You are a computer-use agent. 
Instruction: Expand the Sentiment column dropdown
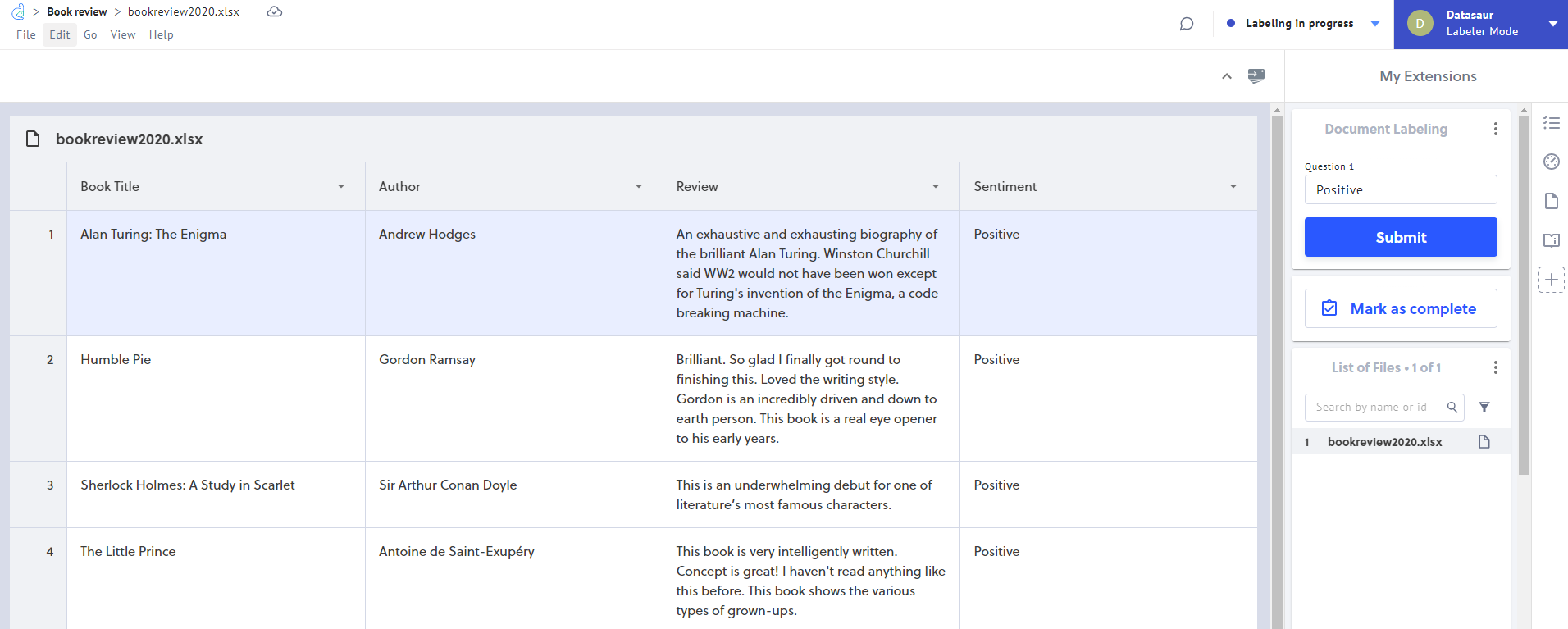1233,187
